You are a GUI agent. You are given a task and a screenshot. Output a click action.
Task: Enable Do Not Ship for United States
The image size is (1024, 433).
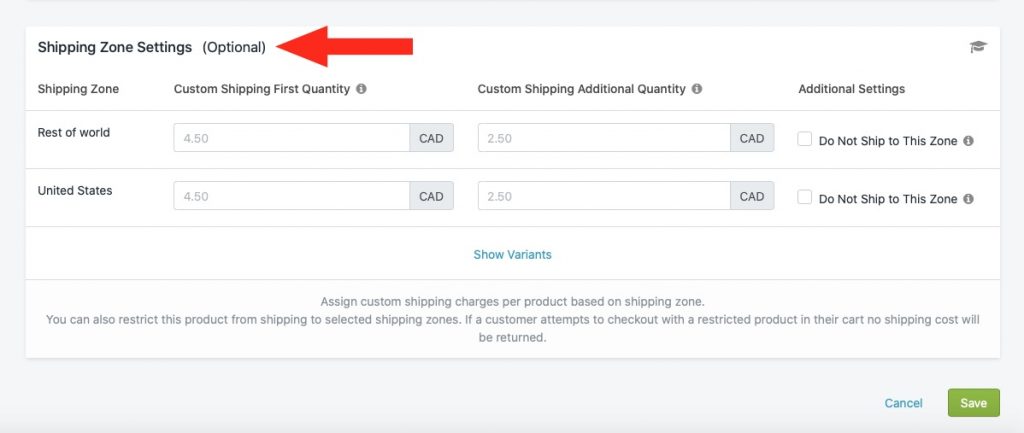pos(805,197)
